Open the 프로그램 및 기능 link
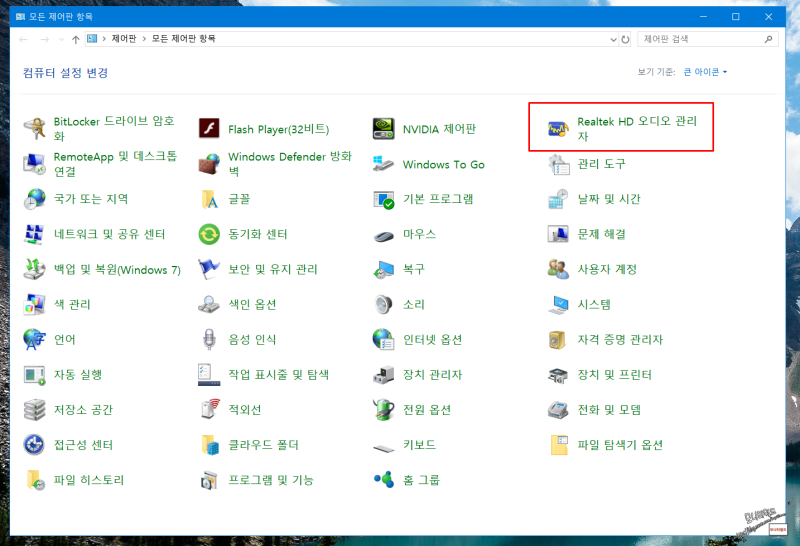 tap(270, 480)
